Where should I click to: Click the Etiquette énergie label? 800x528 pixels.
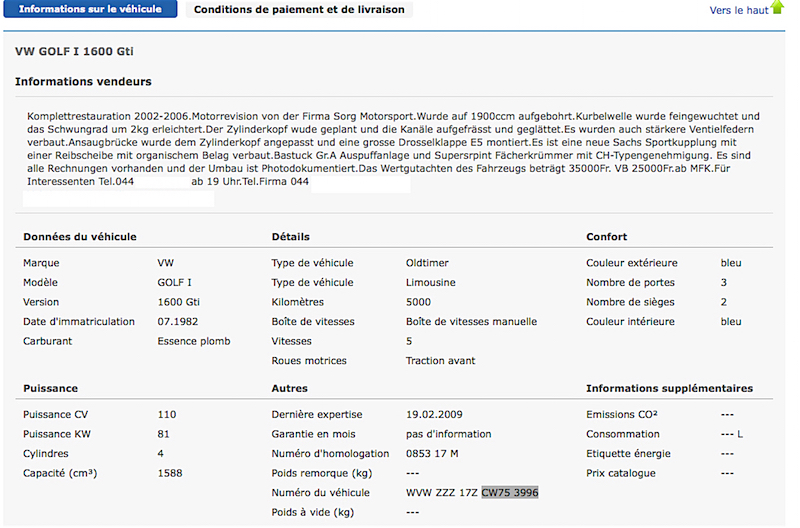628,454
